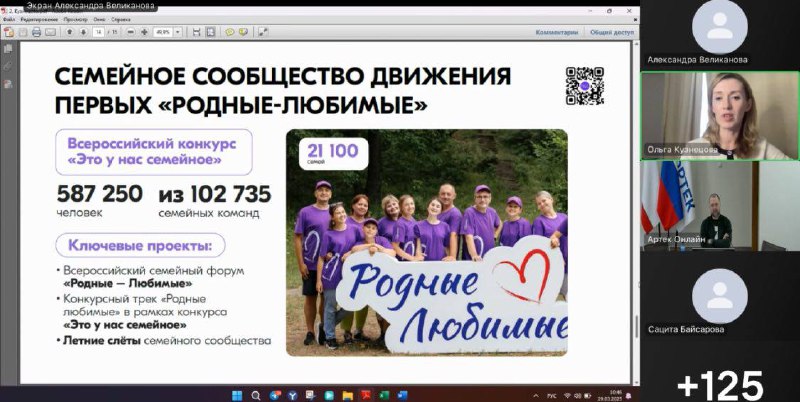Select the fit width scrolling mode icon
Screen dimensions: 800x402
(x=196, y=32)
